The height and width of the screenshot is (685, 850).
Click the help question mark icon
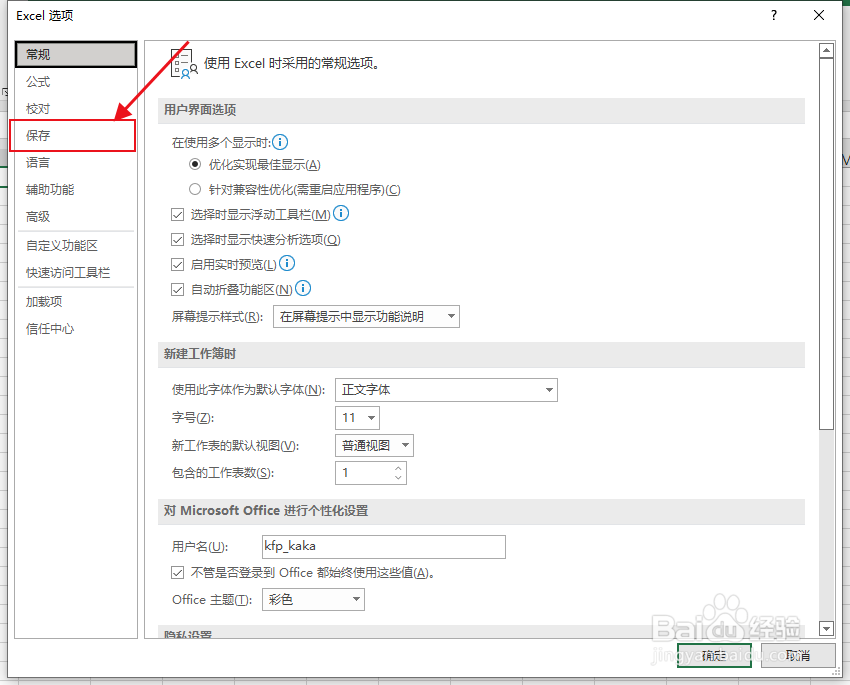774,15
